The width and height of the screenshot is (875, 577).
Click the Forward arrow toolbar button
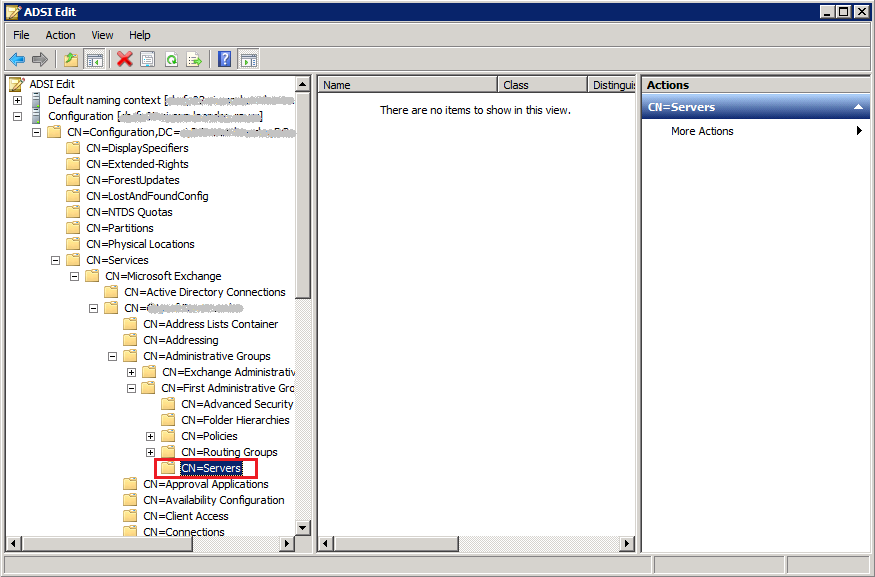[40, 59]
